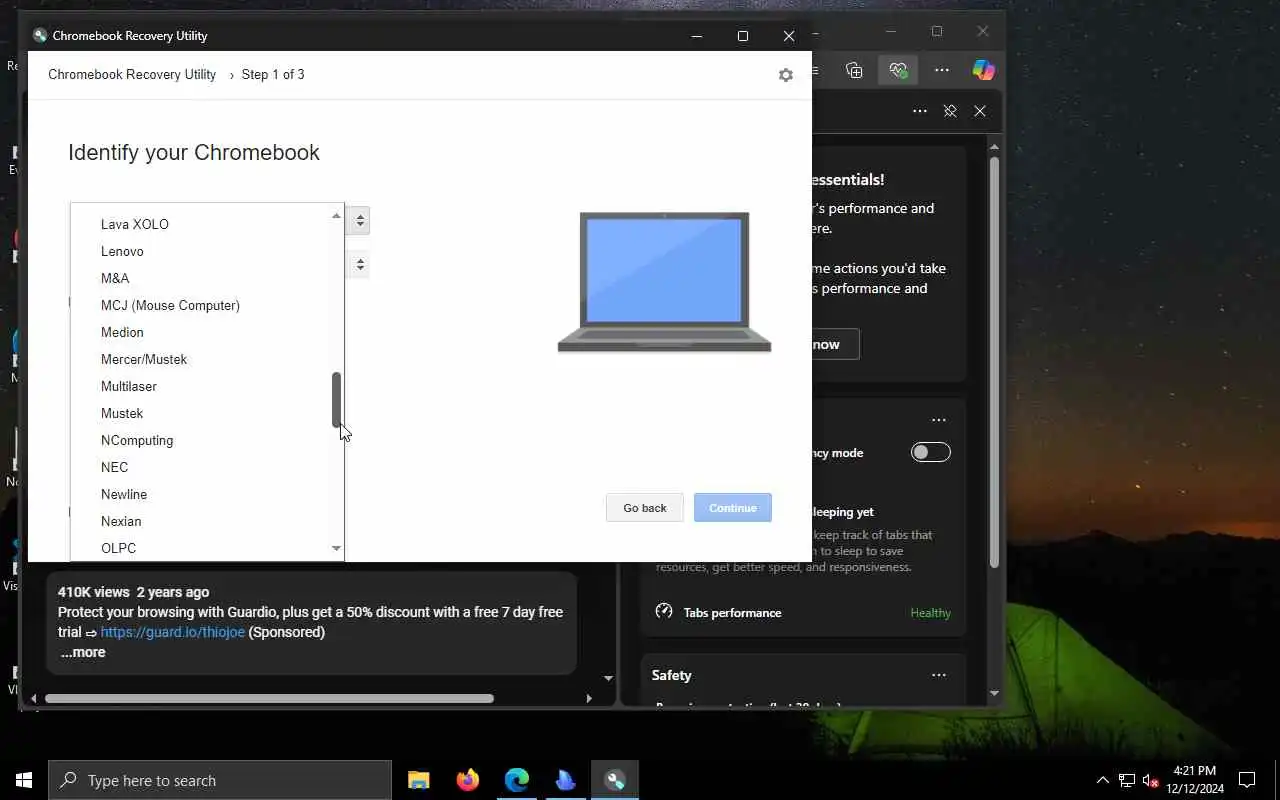Open guard.io/thiojoe sponsored link
The image size is (1280, 800).
(x=172, y=632)
